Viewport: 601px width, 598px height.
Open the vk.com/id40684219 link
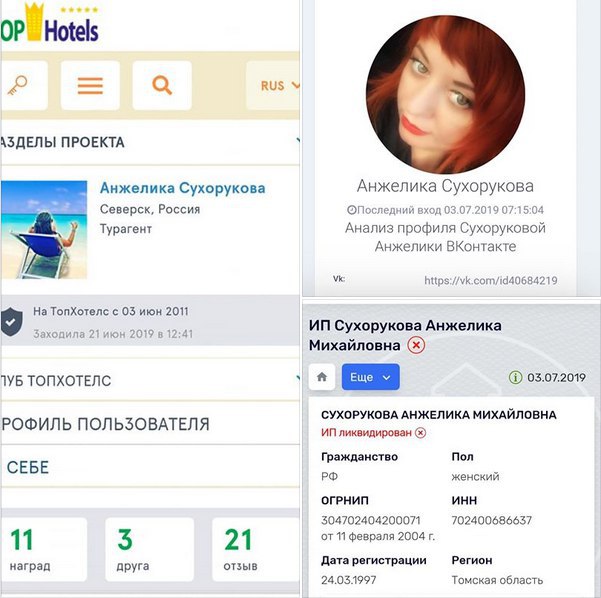pyautogui.click(x=491, y=281)
